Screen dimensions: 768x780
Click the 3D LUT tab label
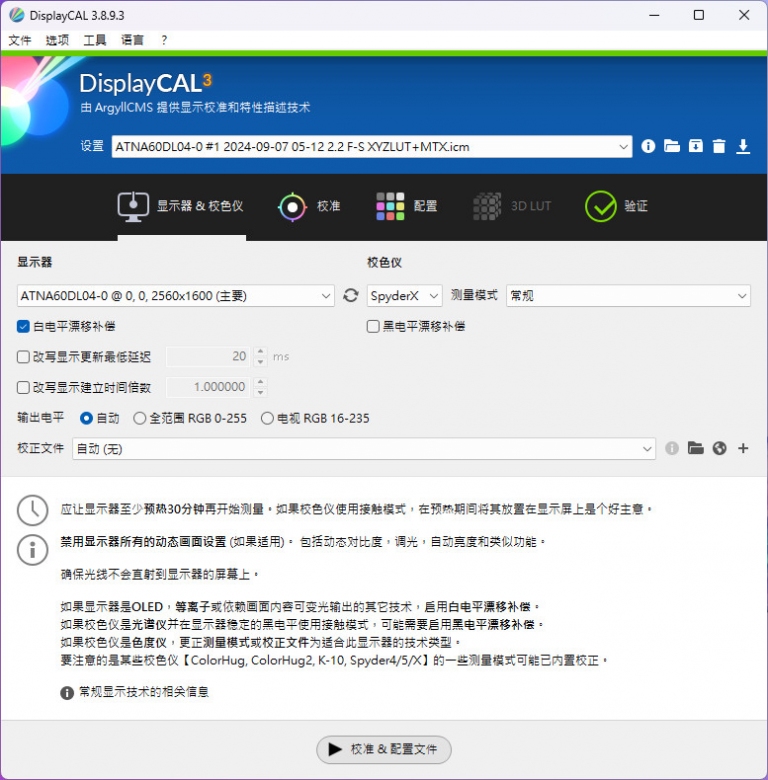coord(531,206)
